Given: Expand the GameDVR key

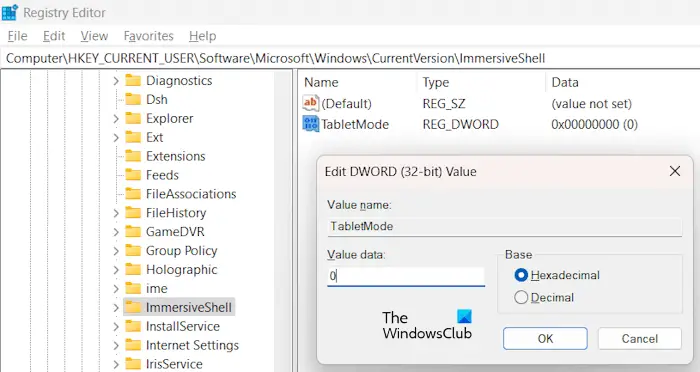Looking at the screenshot, I should pyautogui.click(x=116, y=232).
